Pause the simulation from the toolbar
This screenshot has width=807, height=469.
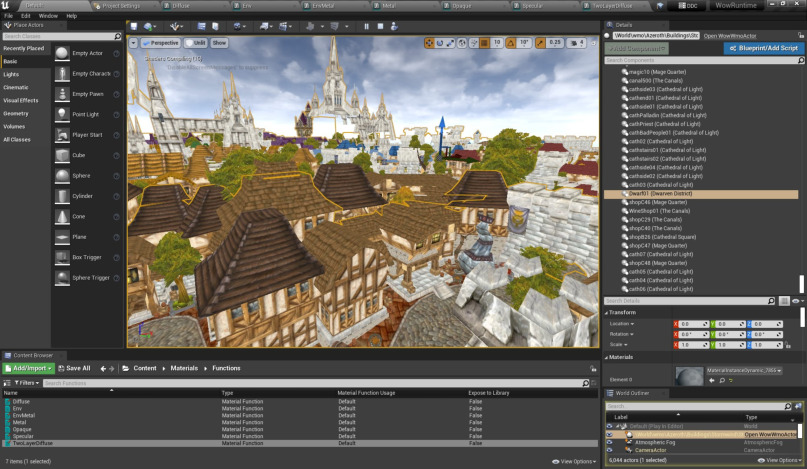[366, 26]
